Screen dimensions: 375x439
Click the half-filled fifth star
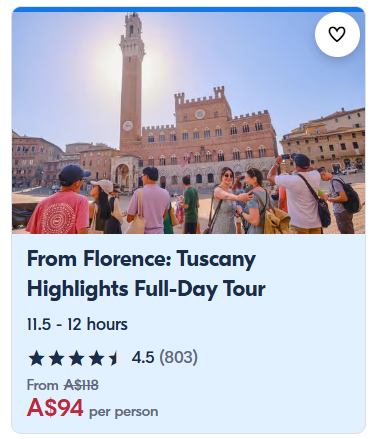116,358
